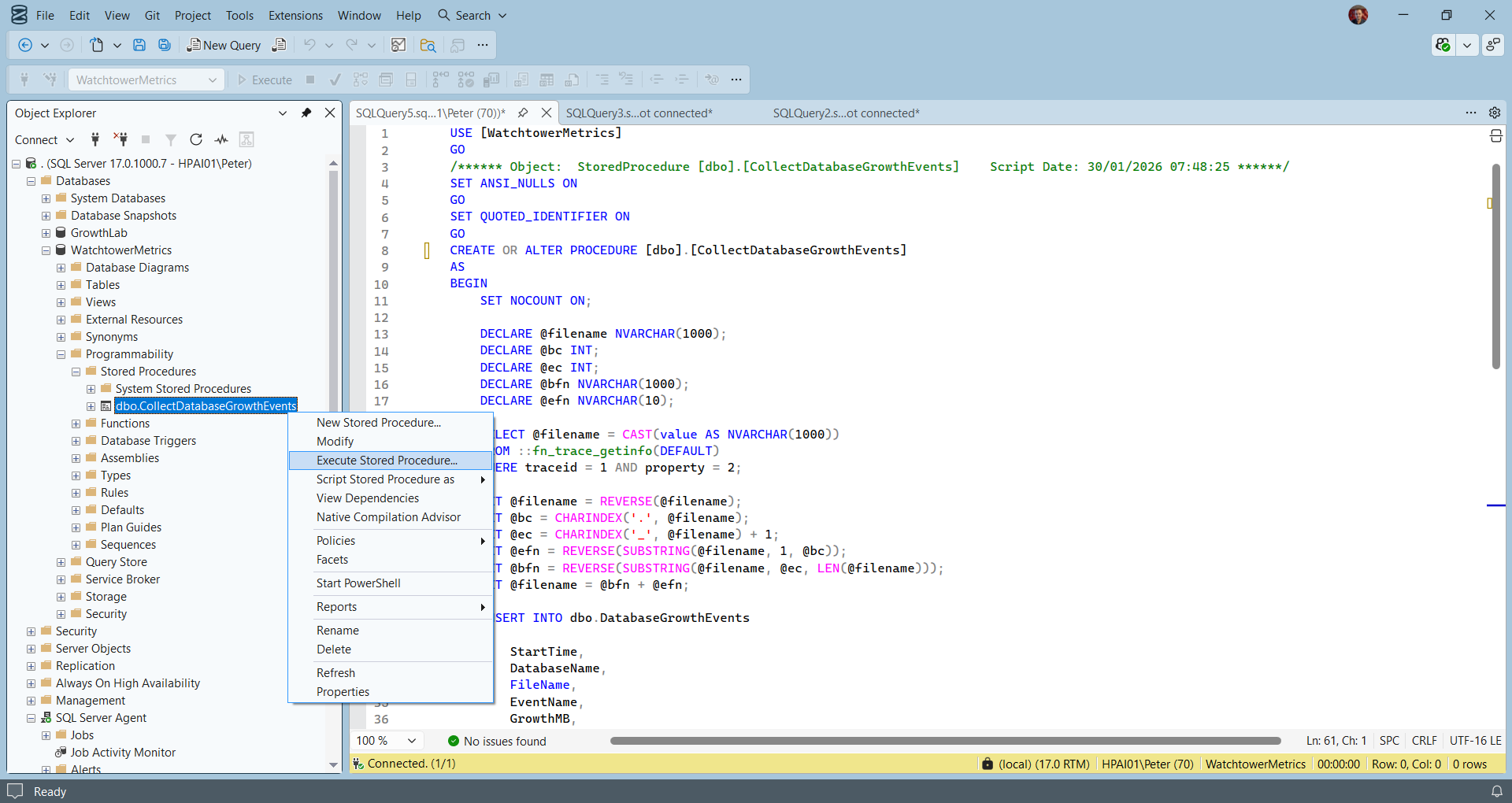Toggle pin on the SQLQuery5 tab

pos(523,113)
